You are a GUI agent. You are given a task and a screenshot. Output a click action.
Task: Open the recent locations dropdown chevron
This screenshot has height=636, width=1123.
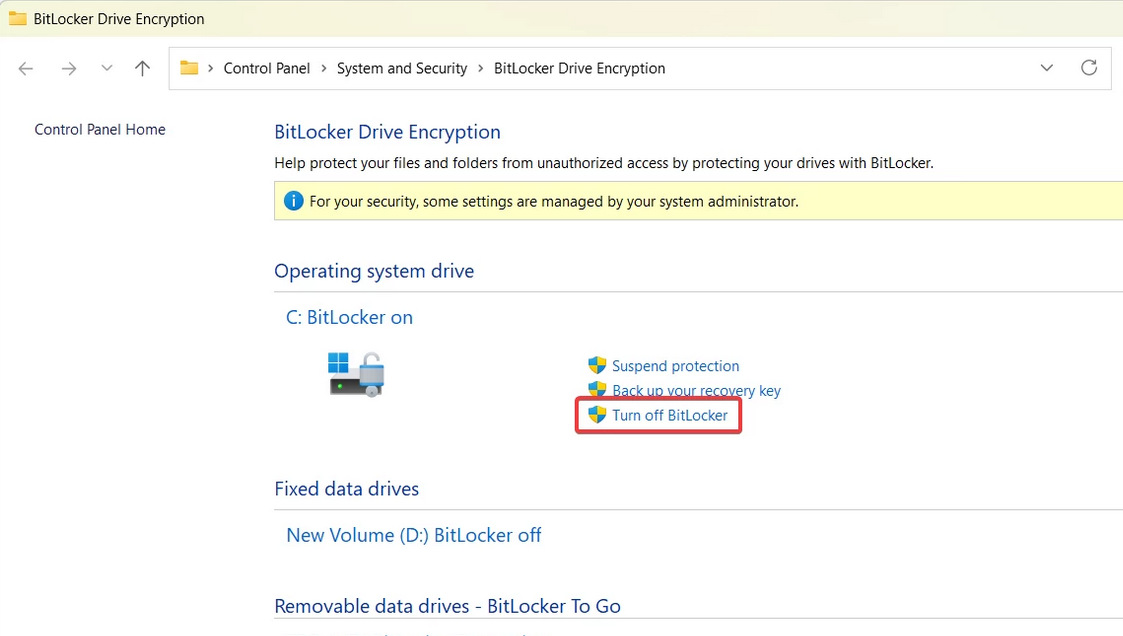[x=107, y=68]
